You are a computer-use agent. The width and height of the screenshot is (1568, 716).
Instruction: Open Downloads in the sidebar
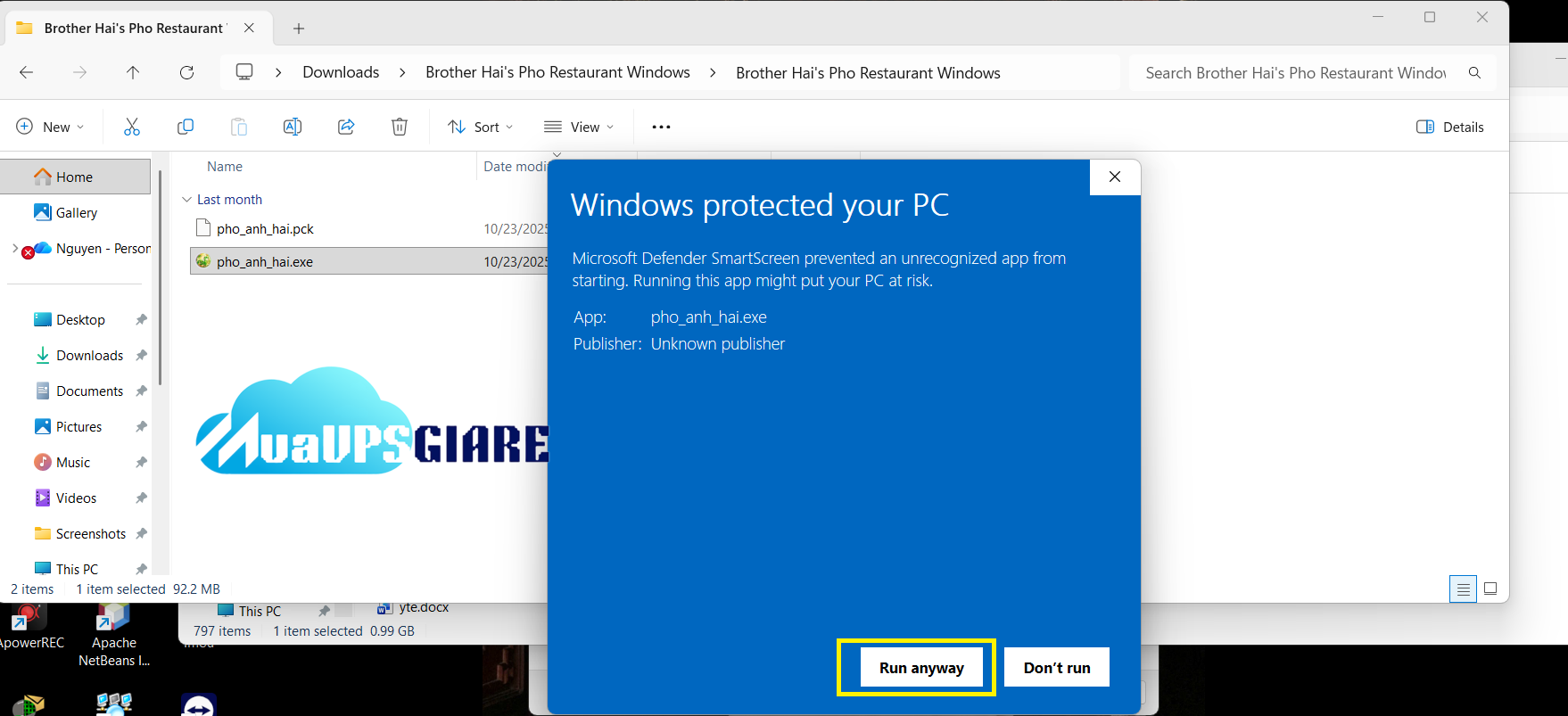tap(89, 355)
